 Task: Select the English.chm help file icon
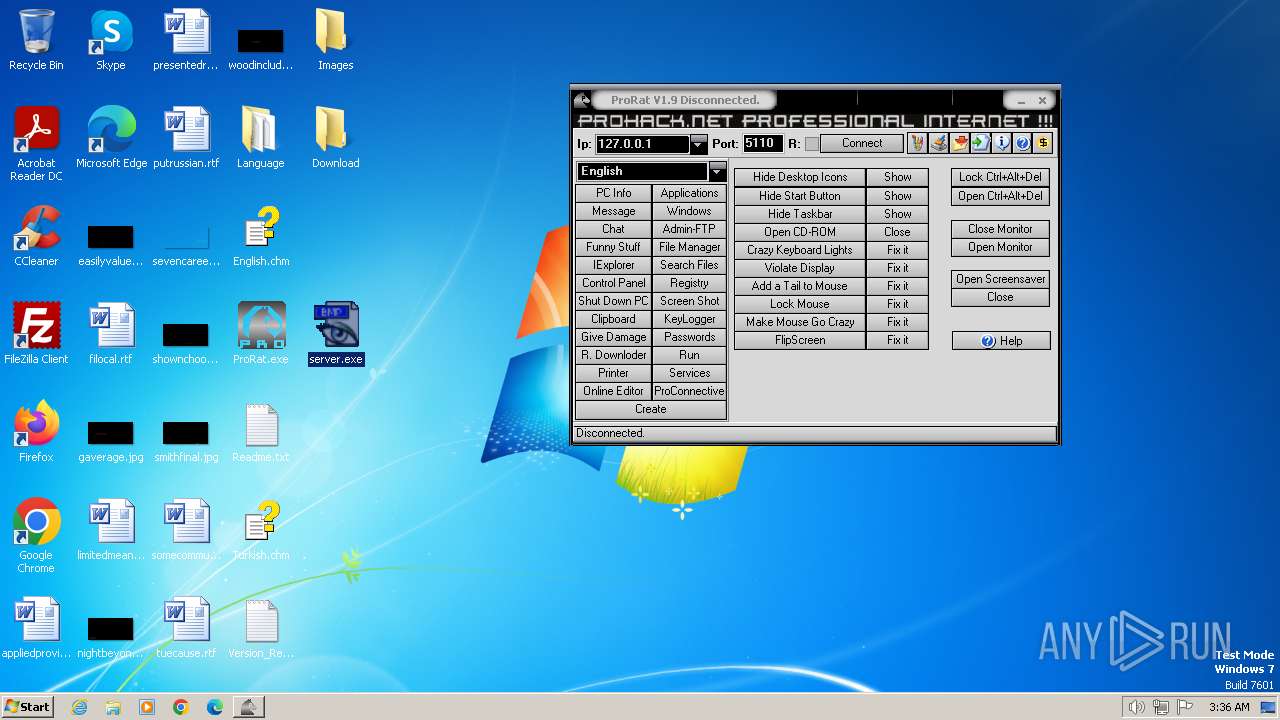coord(261,236)
